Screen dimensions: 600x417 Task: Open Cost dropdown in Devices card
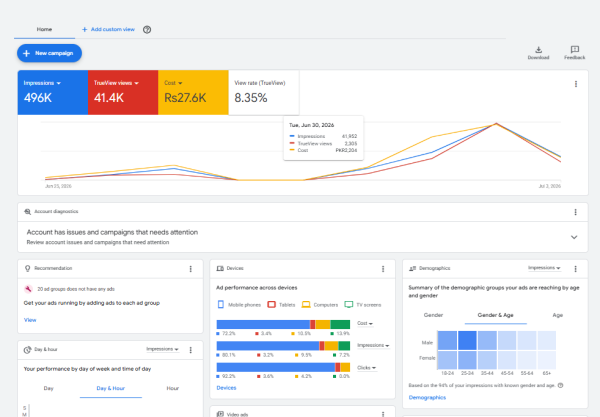tap(365, 323)
